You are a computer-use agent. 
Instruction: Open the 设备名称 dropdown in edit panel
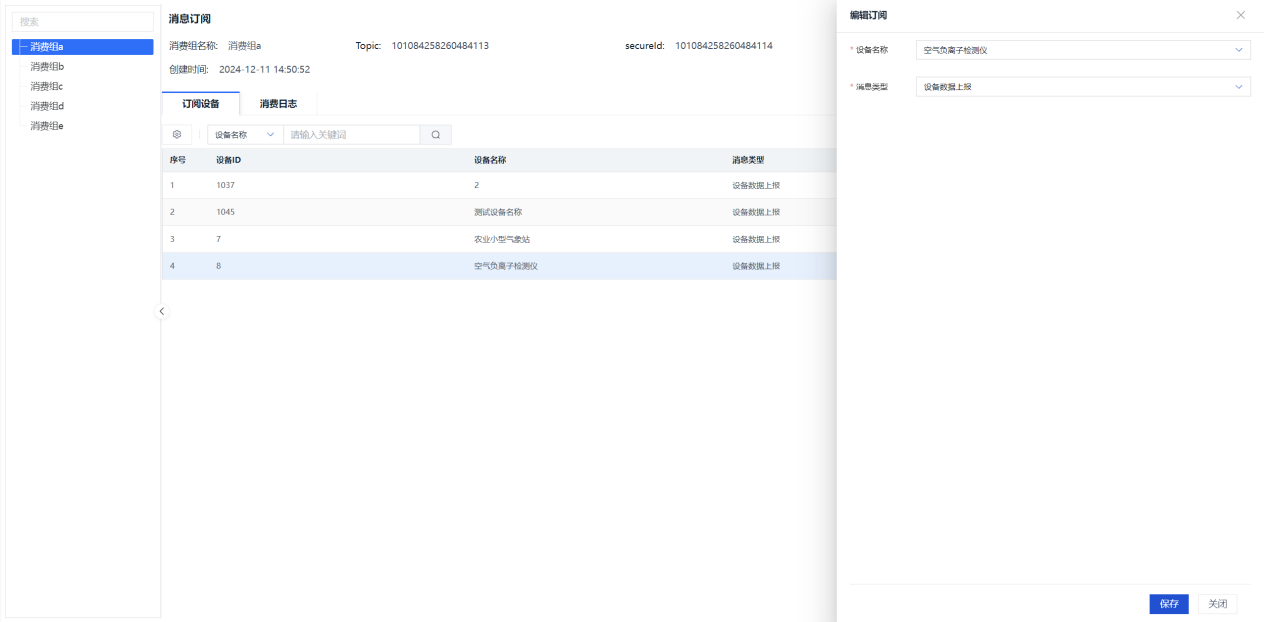(x=1083, y=50)
